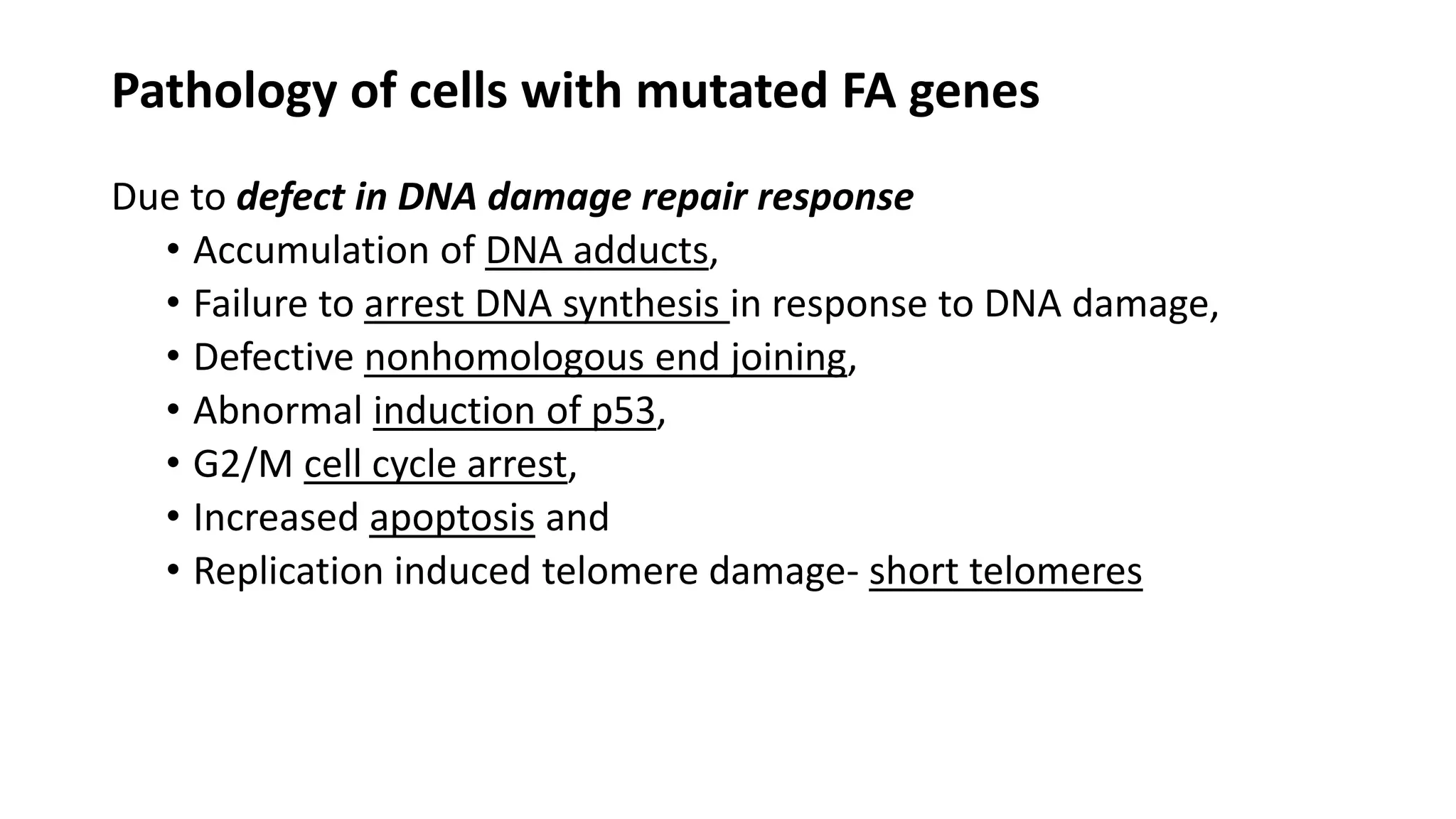Click the cell cycle arrest link

pos(436,464)
